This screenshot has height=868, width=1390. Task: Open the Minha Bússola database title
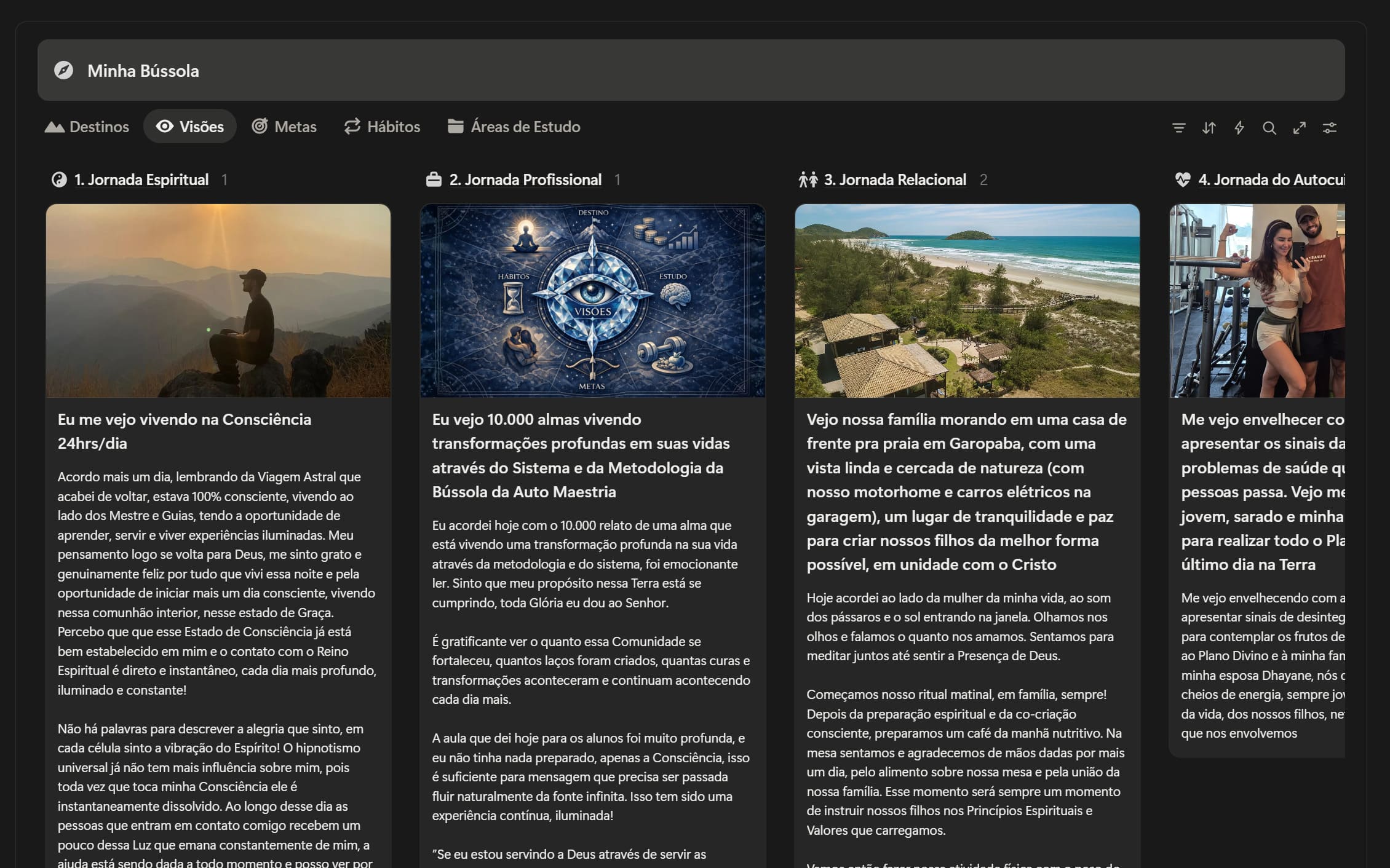click(x=143, y=71)
